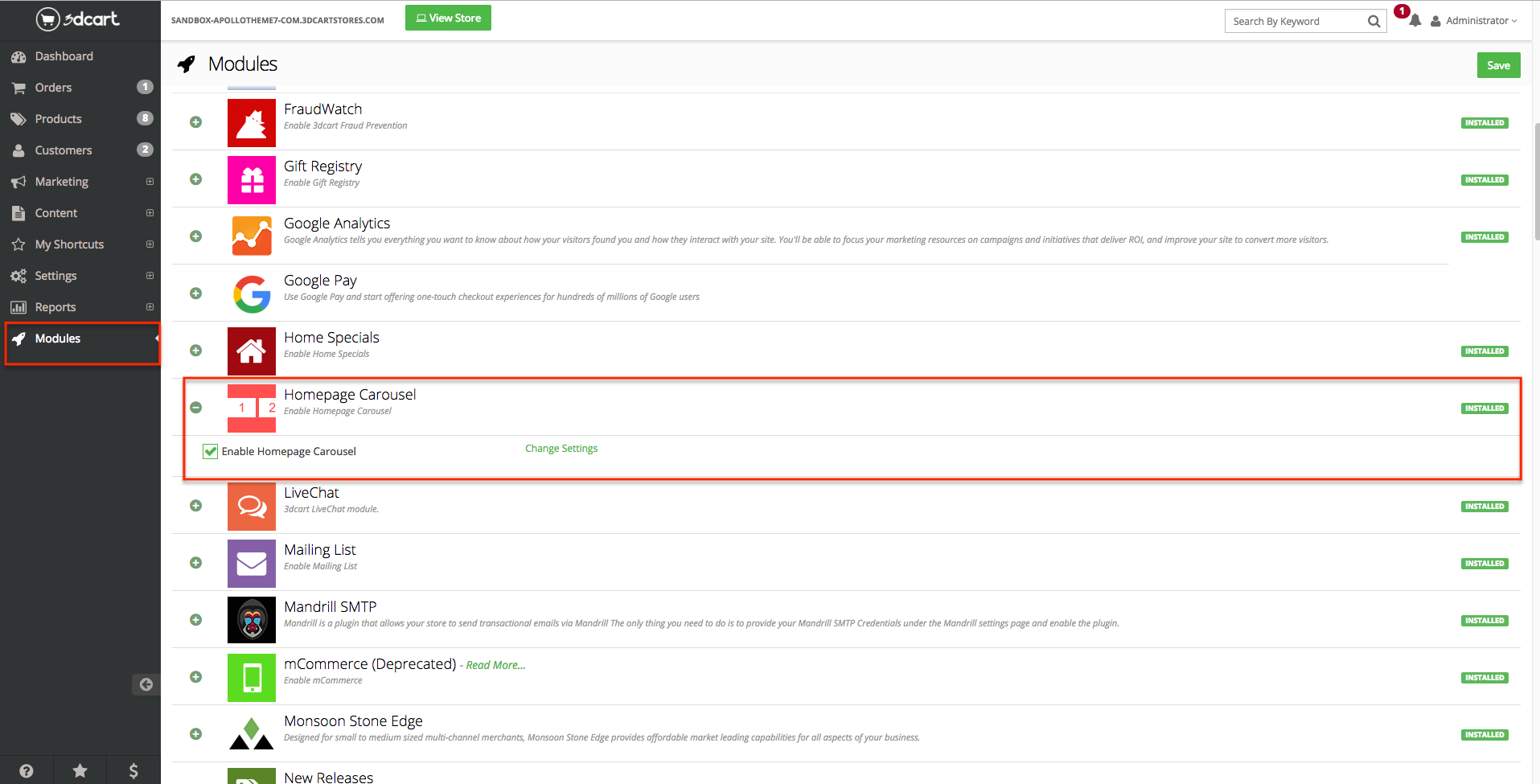Expand the Google Pay module row
Image resolution: width=1540 pixels, height=784 pixels.
[195, 293]
